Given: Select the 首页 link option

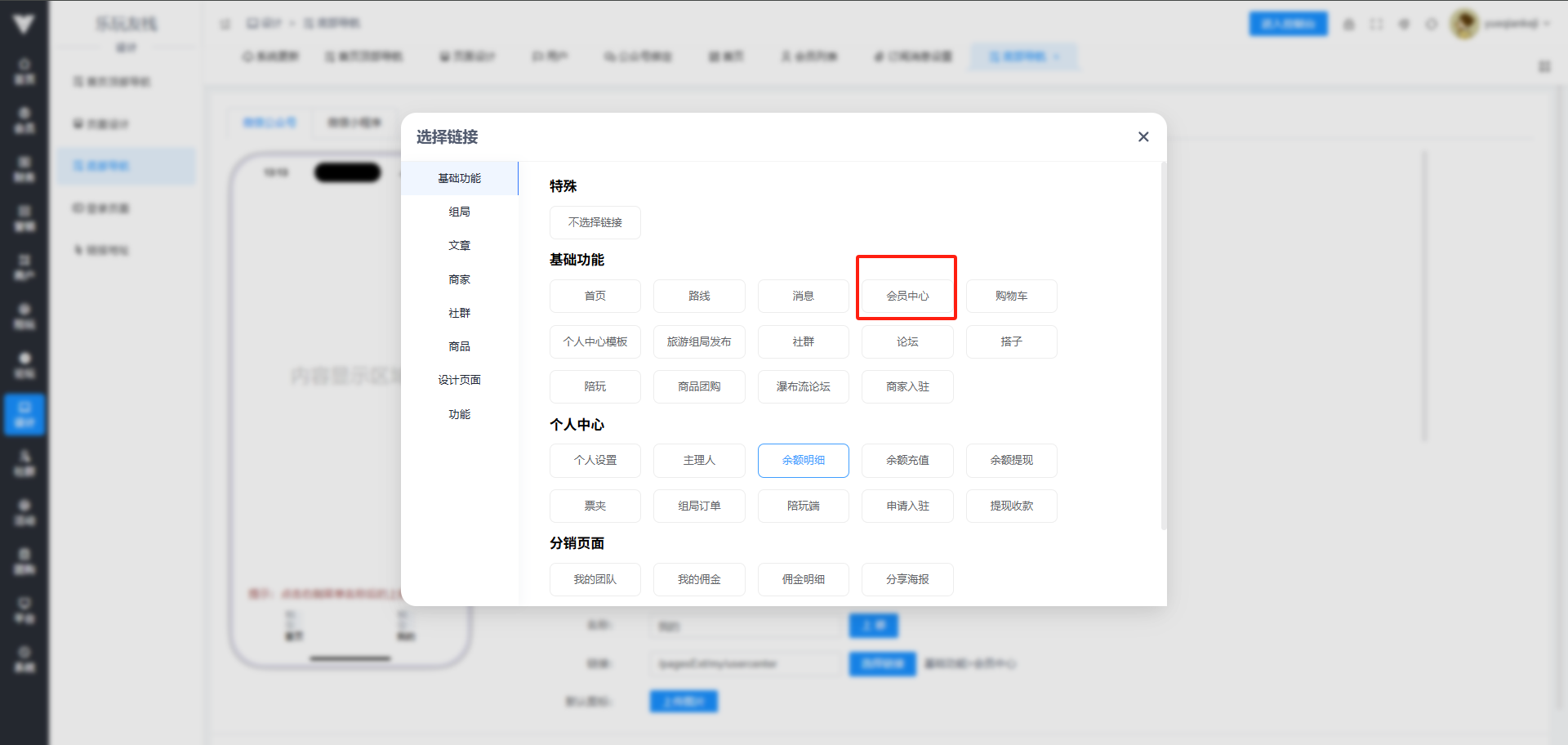Looking at the screenshot, I should [595, 296].
